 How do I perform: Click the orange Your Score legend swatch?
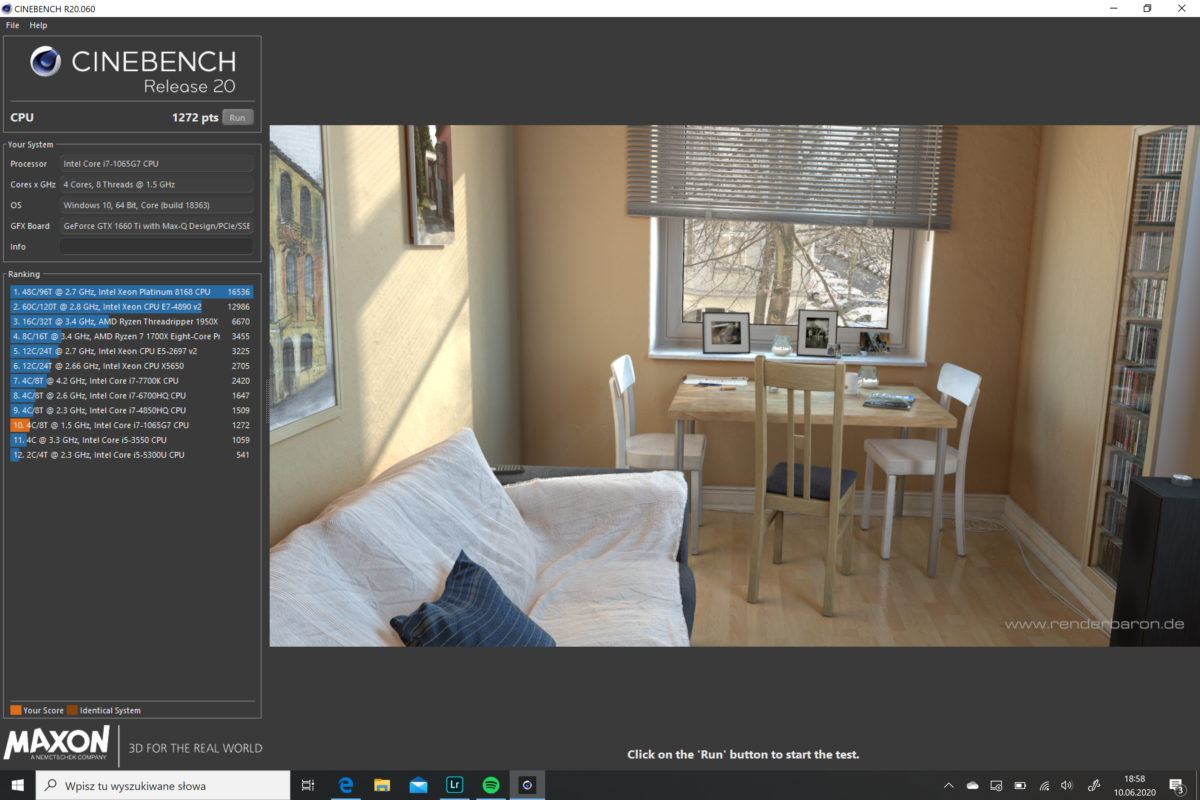(15, 710)
